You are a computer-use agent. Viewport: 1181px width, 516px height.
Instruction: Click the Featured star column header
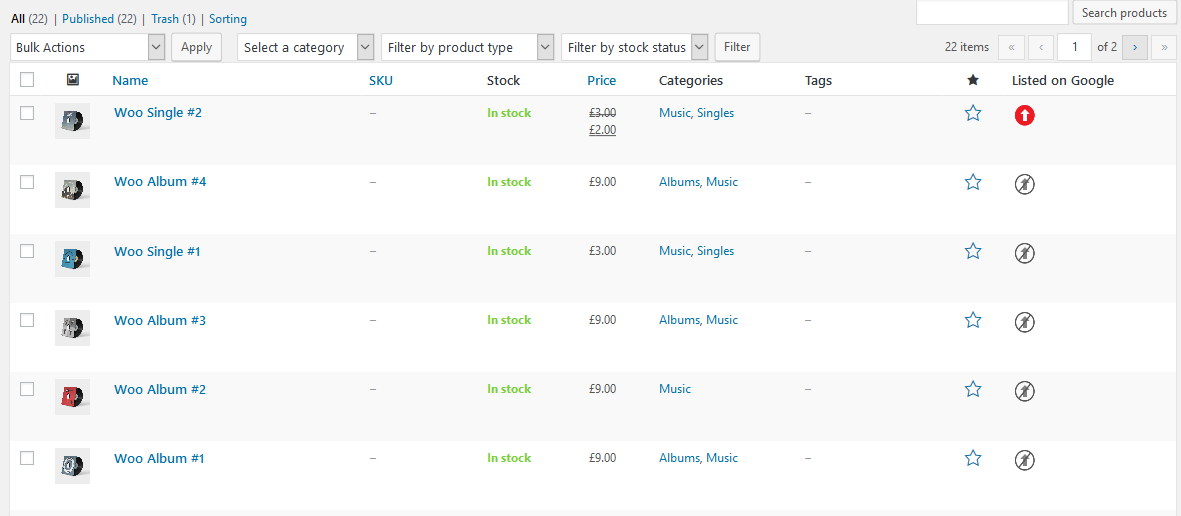973,81
